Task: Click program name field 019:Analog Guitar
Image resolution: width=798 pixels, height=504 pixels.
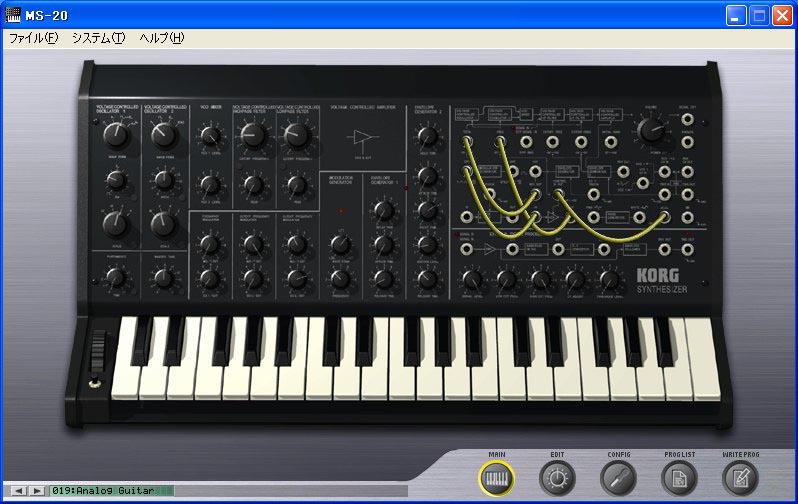Action: pyautogui.click(x=112, y=491)
